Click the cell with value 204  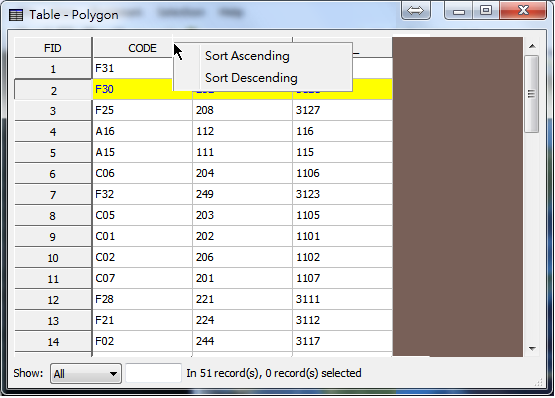click(x=242, y=173)
